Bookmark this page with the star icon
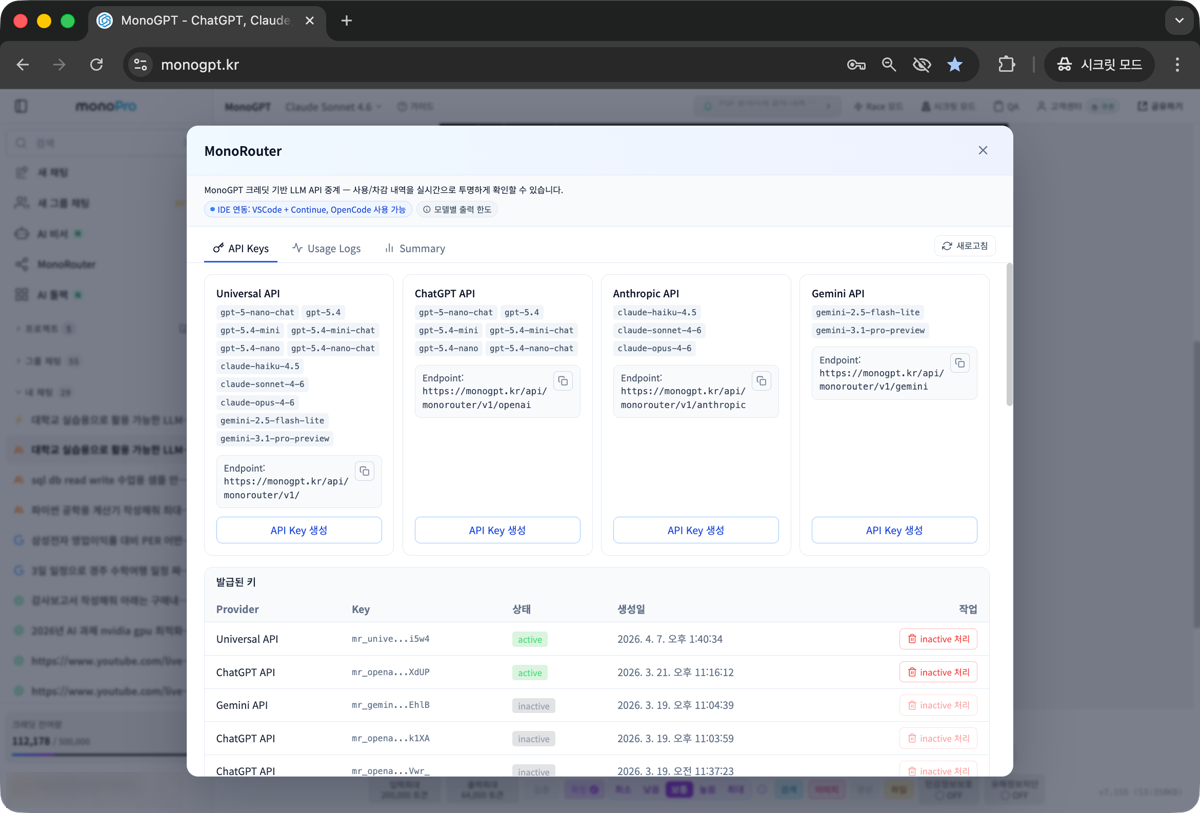The image size is (1200, 813). tap(955, 65)
